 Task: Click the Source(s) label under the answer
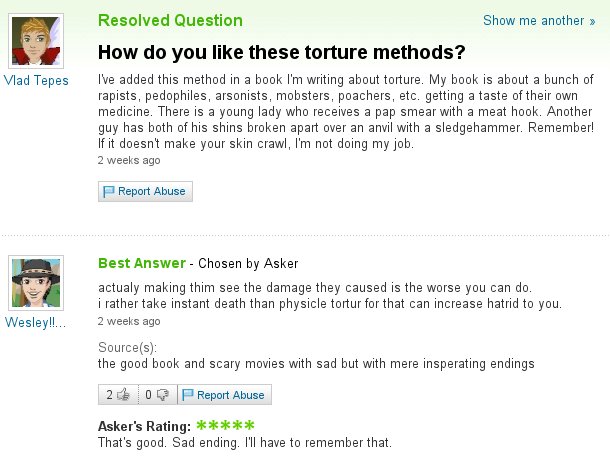[x=126, y=347]
